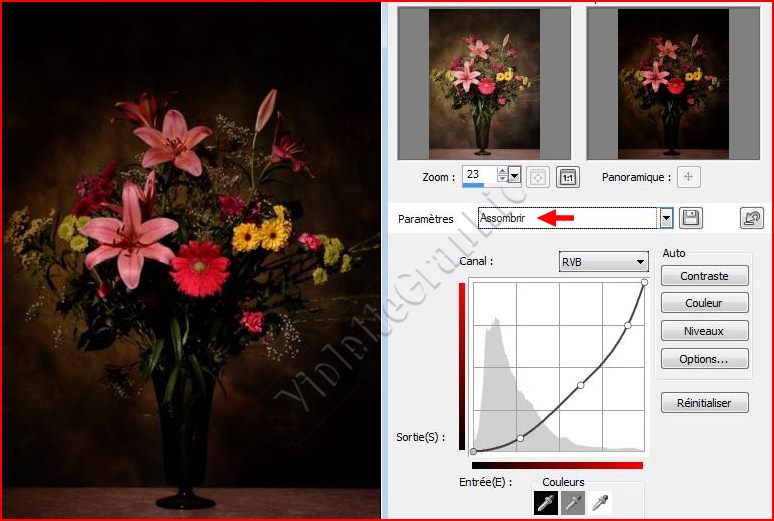The width and height of the screenshot is (774, 521).
Task: Click the Couleur auto button
Action: tap(704, 303)
